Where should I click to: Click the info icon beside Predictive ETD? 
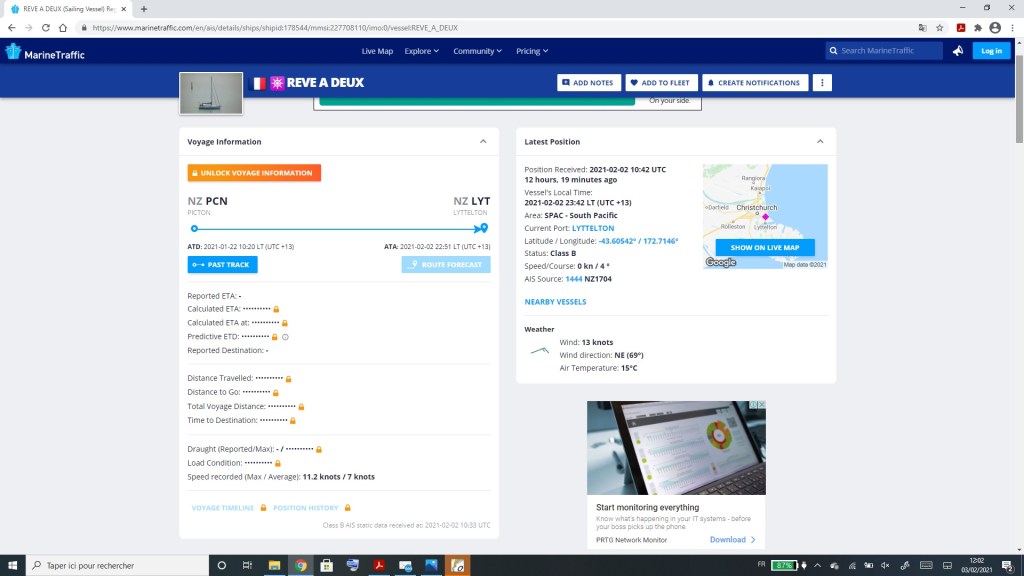tap(285, 337)
